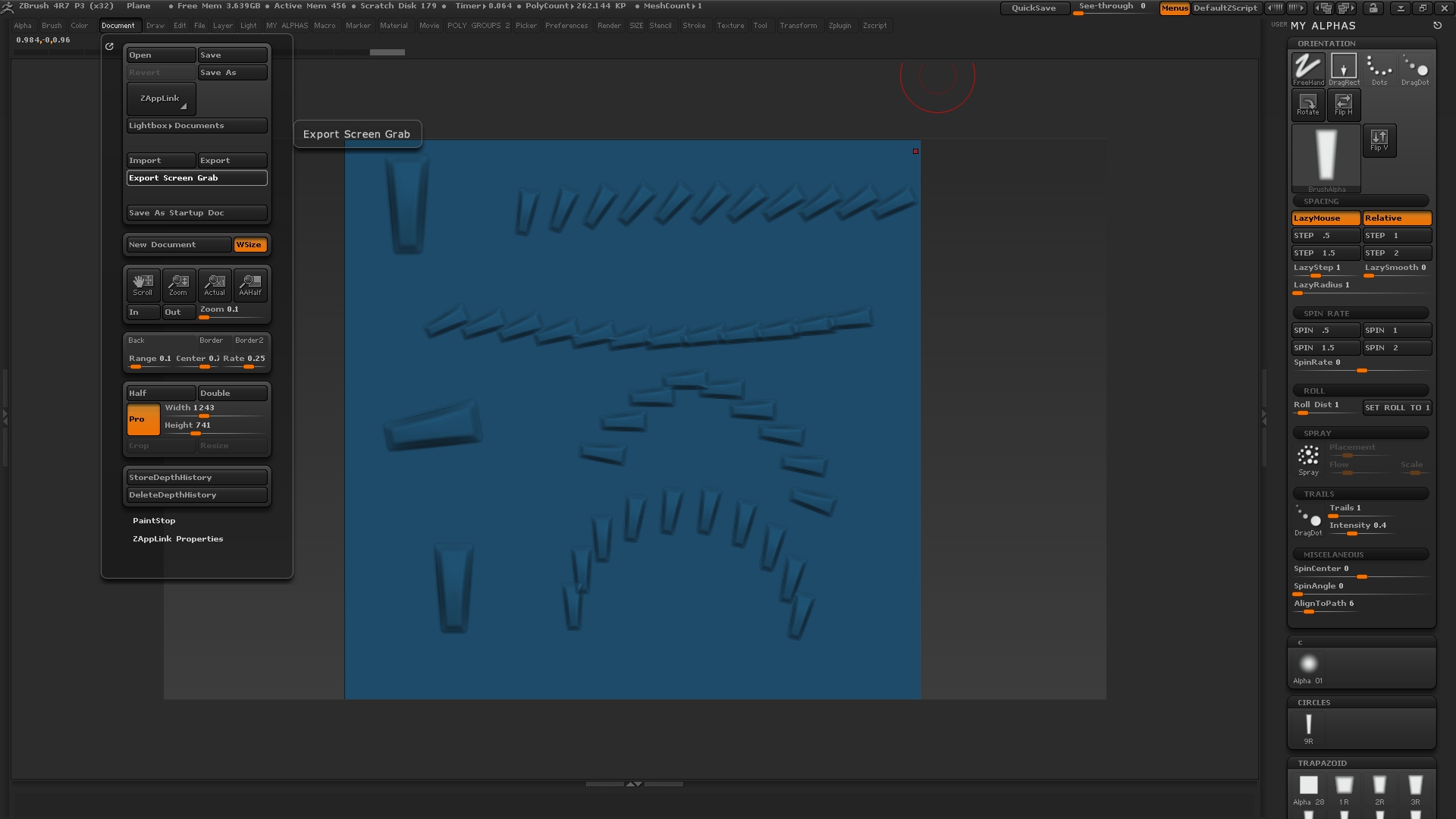
Task: Click Set Roll To 1 button
Action: [x=1396, y=407]
